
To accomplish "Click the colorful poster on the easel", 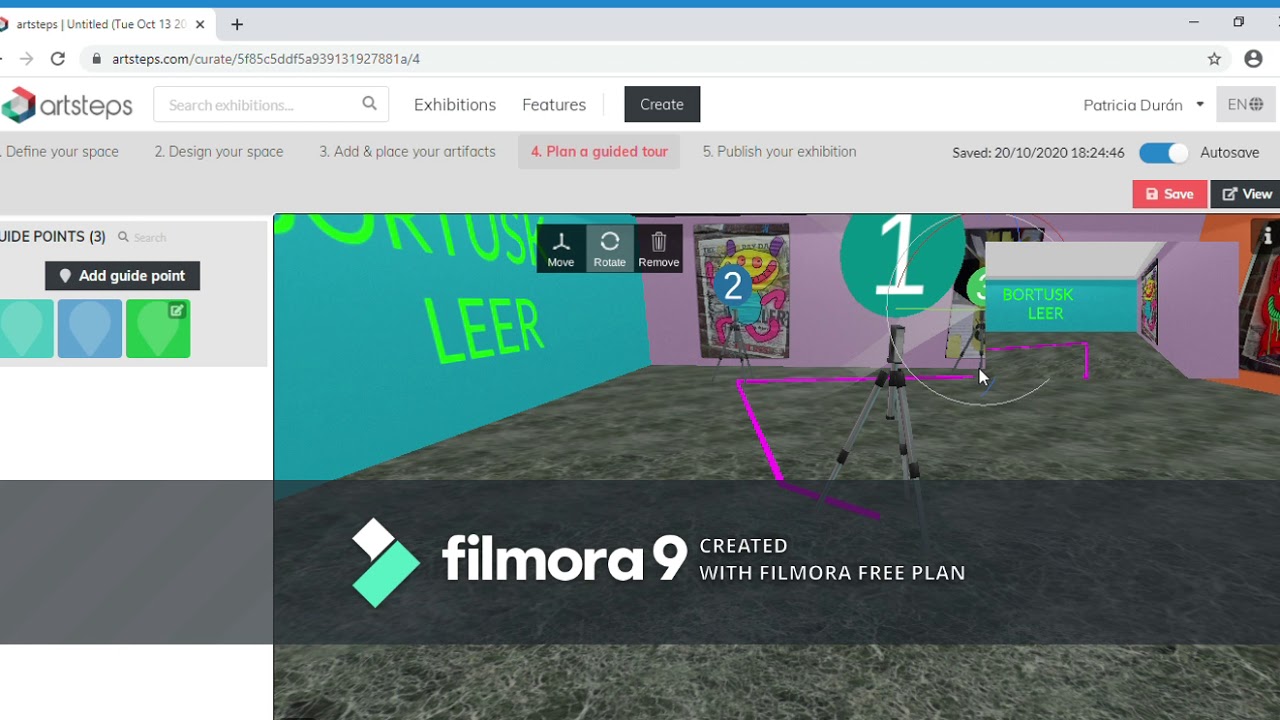I will (742, 291).
